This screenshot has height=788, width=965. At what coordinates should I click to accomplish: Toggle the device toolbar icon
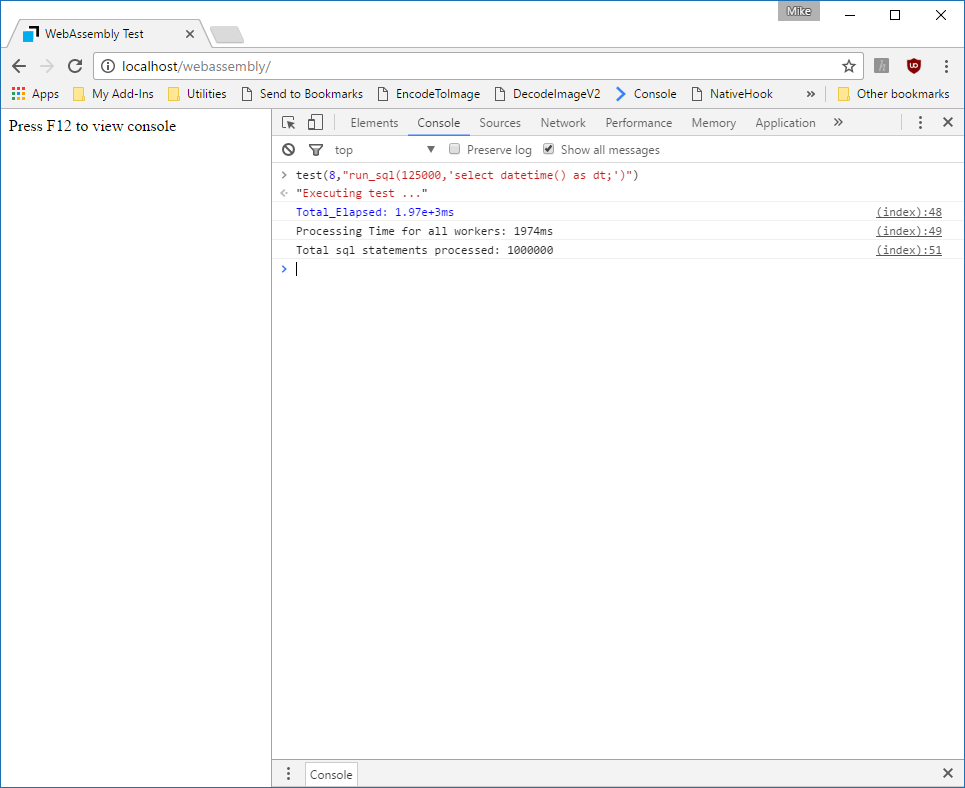(x=315, y=123)
